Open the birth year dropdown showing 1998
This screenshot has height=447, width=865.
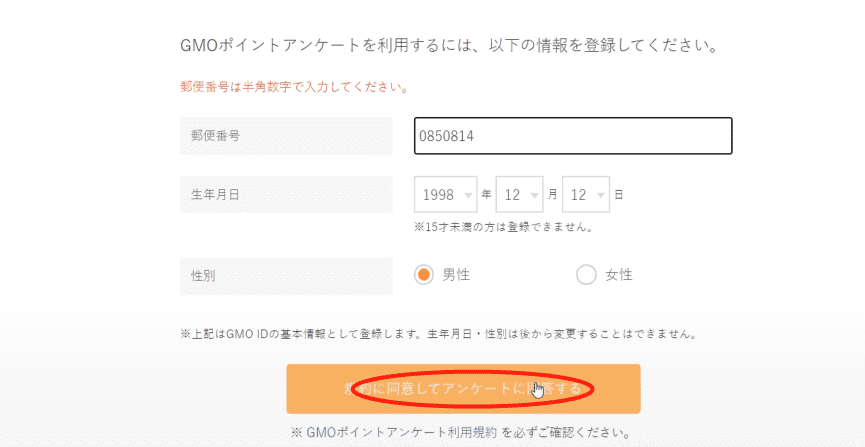coord(445,195)
